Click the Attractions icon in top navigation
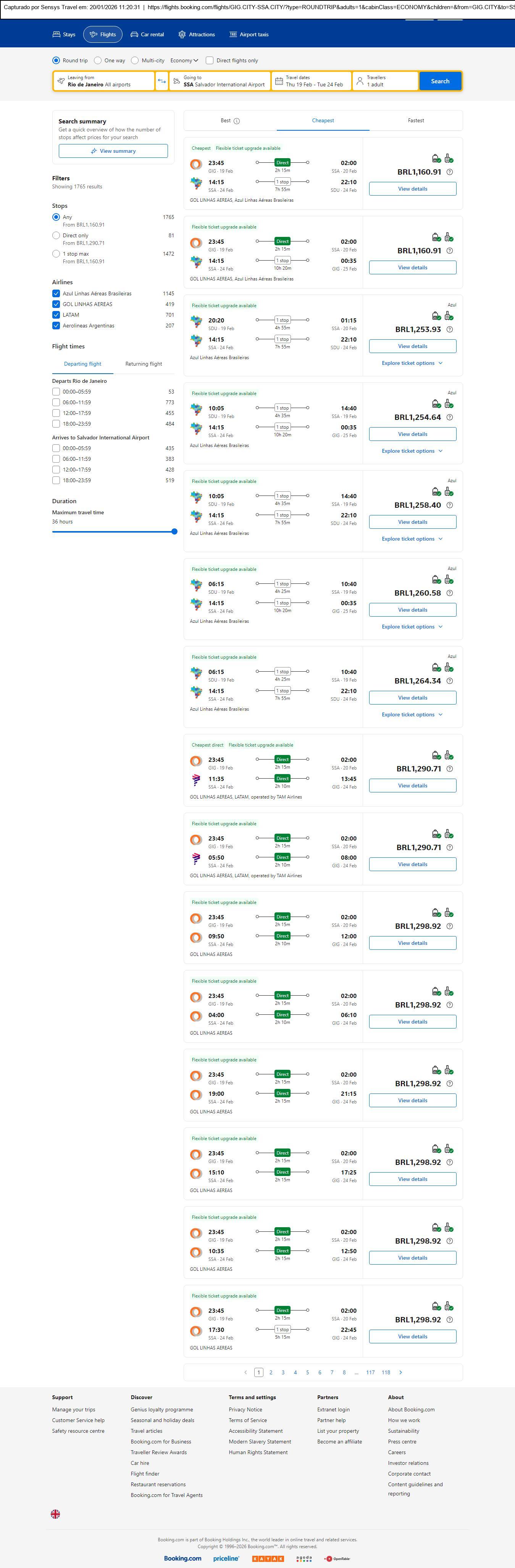This screenshot has height=1568, width=515. click(x=182, y=35)
